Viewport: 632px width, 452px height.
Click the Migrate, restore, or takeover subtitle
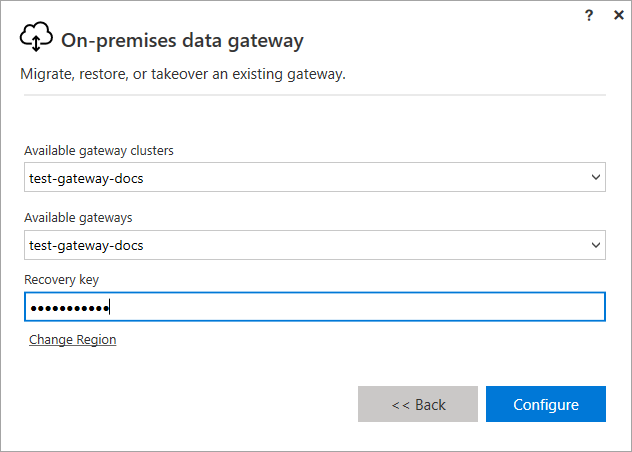[x=183, y=75]
